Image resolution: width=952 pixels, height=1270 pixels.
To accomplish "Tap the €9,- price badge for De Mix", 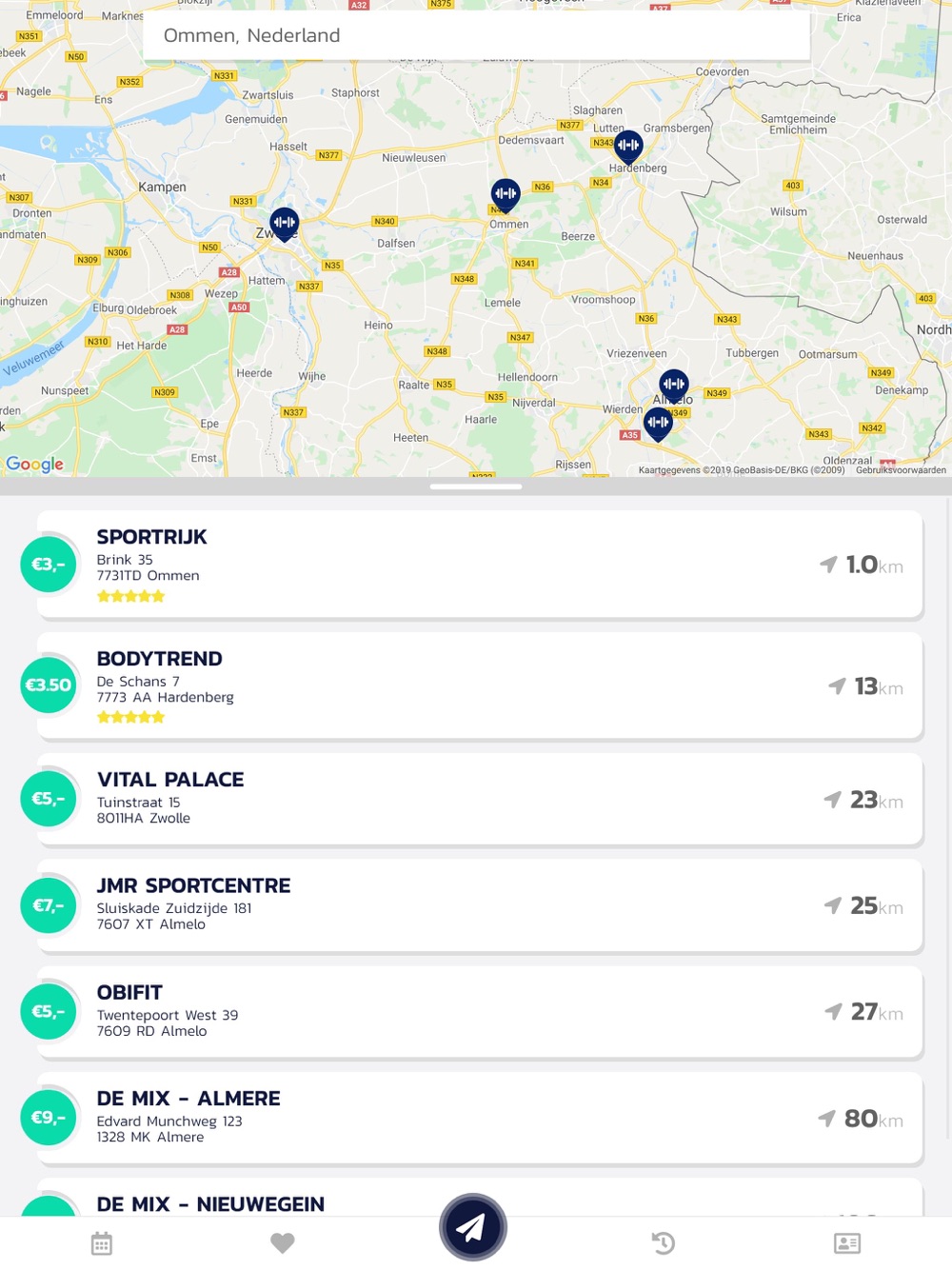I will [49, 1118].
